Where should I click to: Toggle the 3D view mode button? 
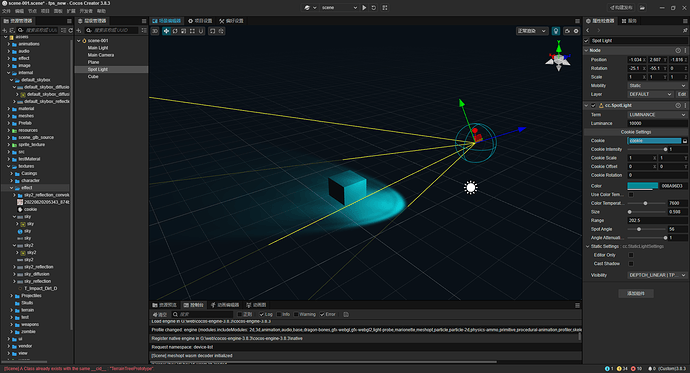[x=155, y=31]
